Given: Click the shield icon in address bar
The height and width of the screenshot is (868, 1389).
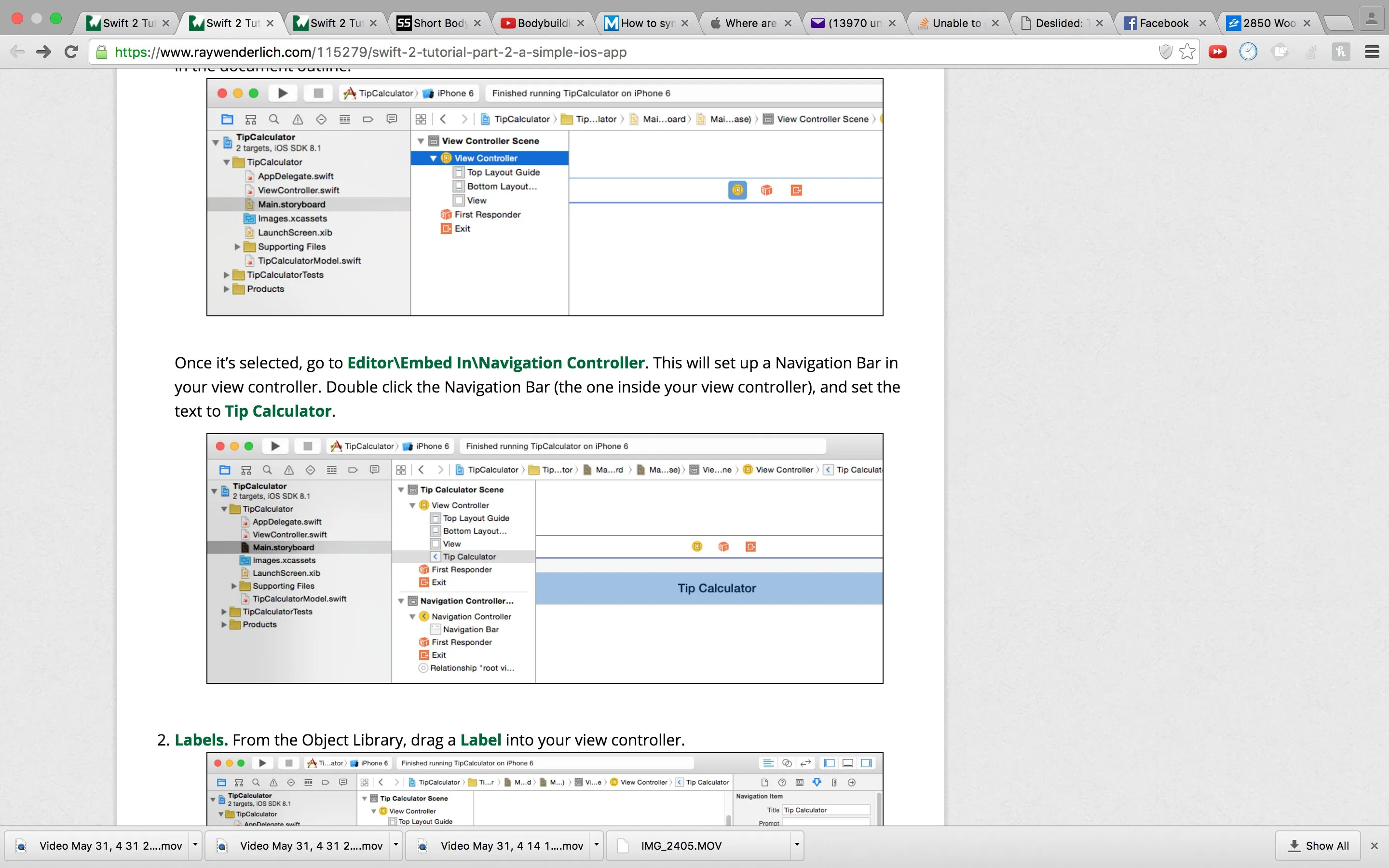Looking at the screenshot, I should coord(1165,52).
